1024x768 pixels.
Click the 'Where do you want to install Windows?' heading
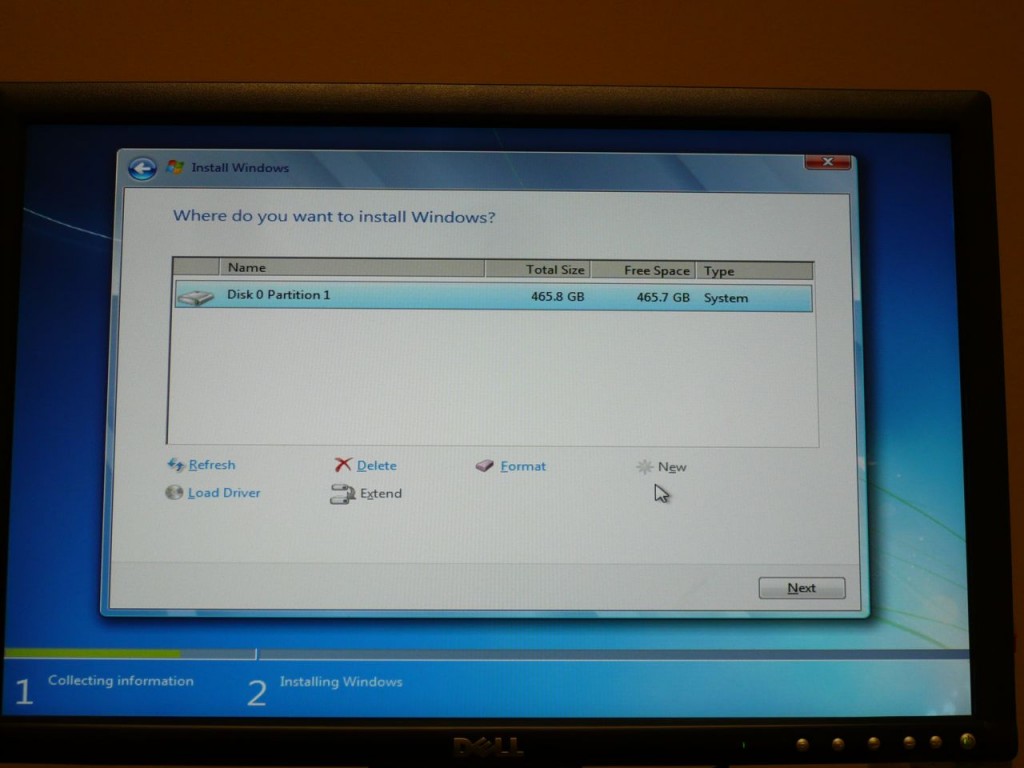coord(334,216)
